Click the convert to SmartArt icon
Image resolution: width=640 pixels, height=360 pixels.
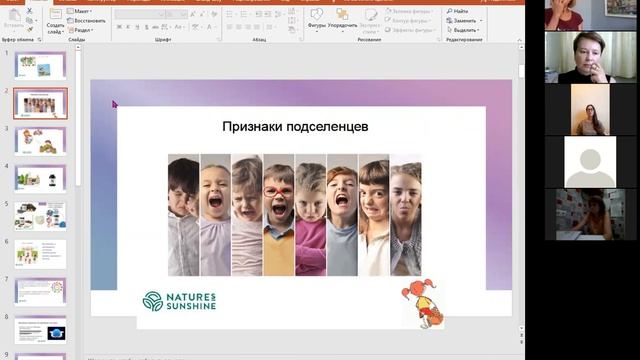pyautogui.click(x=292, y=29)
